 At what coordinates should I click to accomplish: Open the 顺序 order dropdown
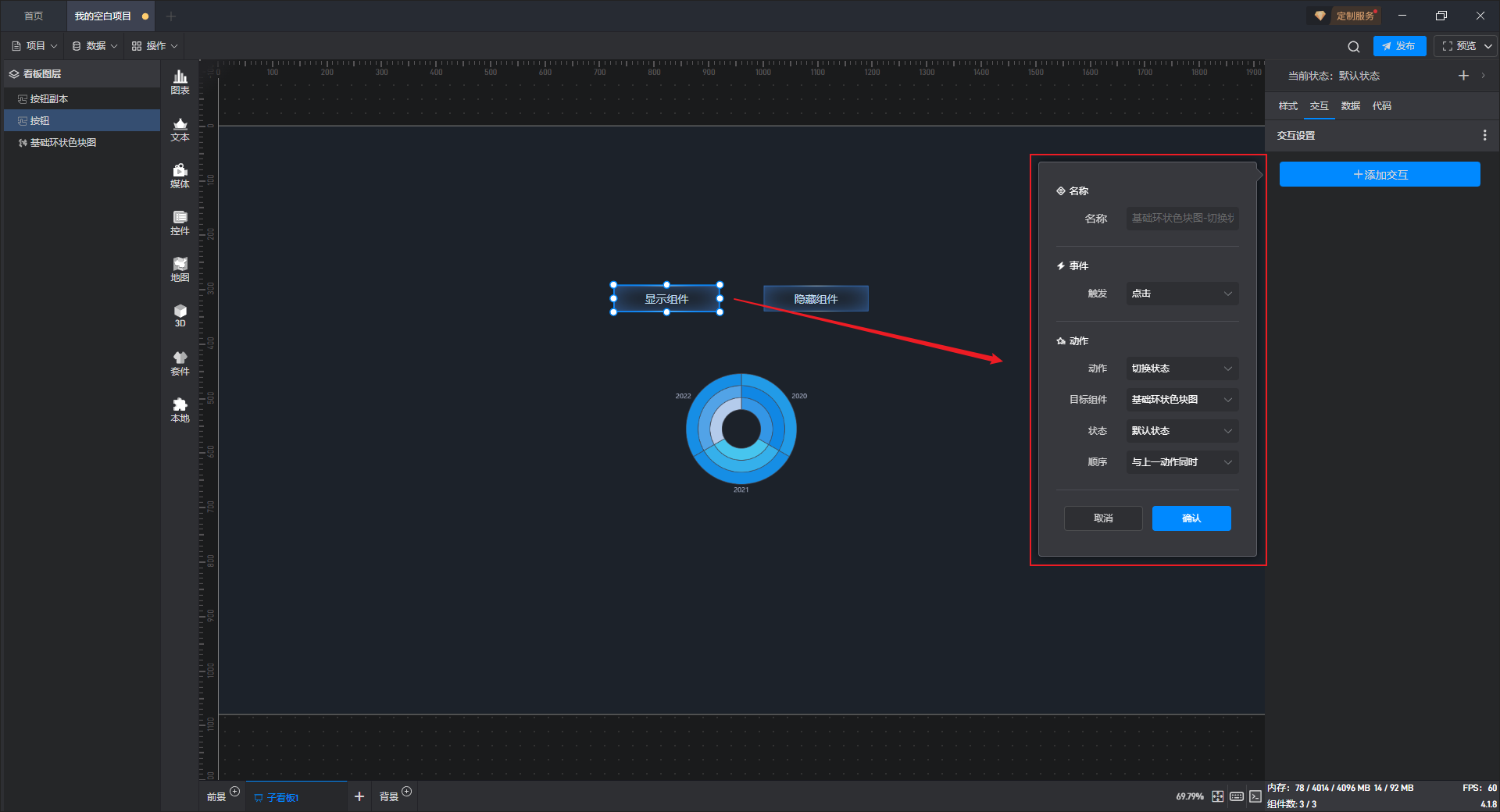click(1181, 462)
